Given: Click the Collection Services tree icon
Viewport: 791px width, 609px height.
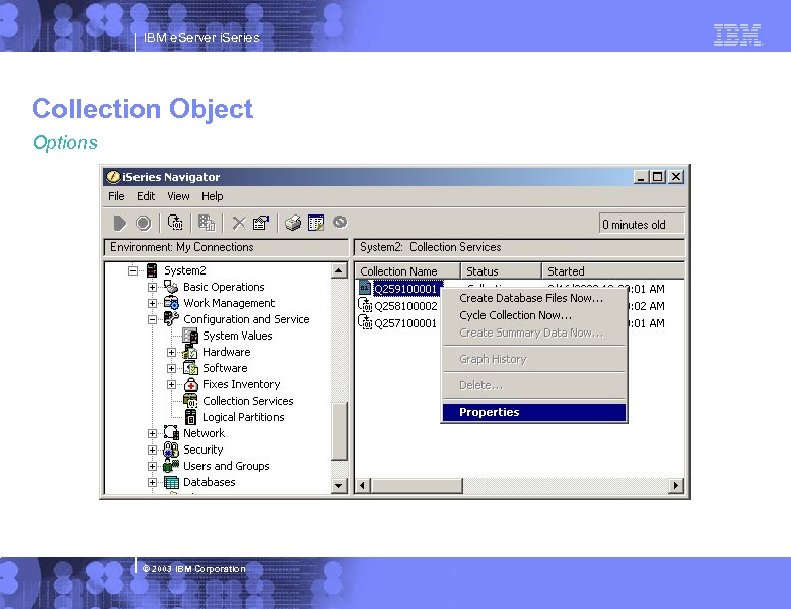Looking at the screenshot, I should [x=190, y=401].
